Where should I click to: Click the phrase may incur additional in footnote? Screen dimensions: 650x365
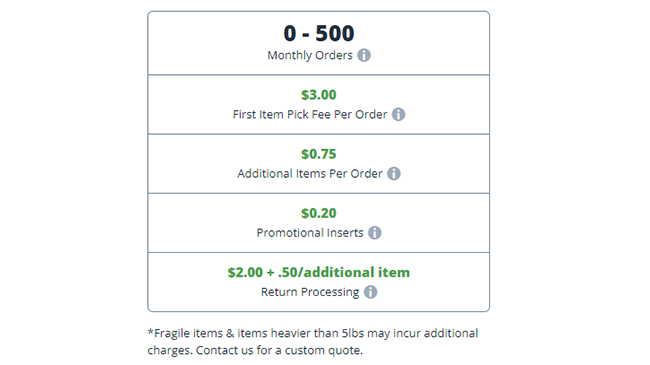(x=423, y=333)
